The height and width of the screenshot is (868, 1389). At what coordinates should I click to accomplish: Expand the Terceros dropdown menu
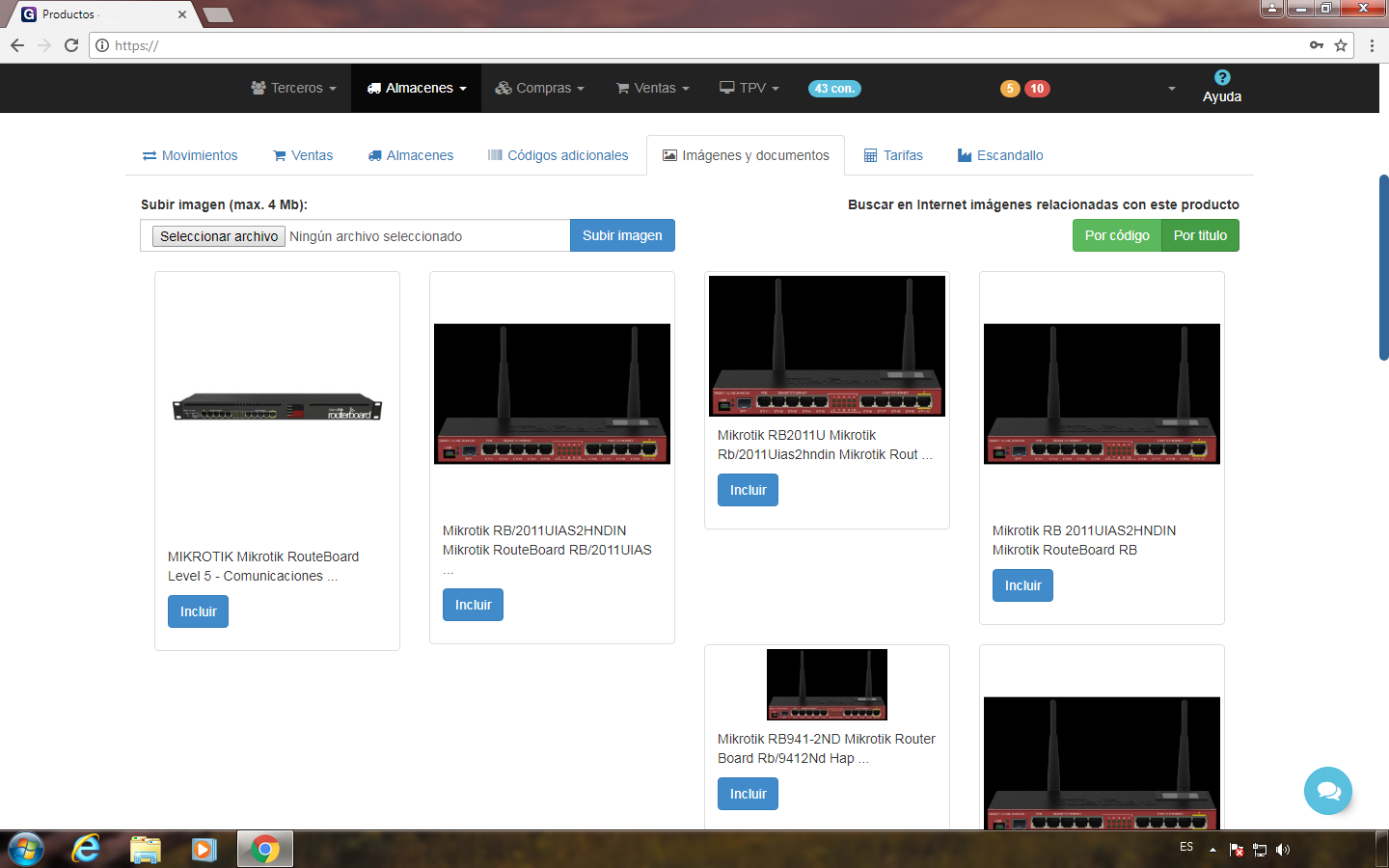(293, 88)
